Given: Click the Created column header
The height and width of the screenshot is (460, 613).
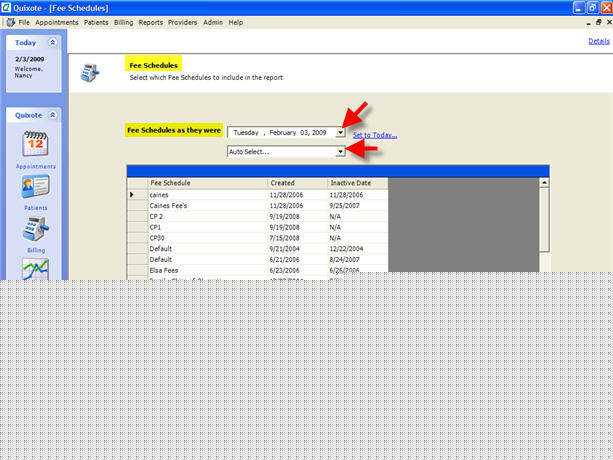Looking at the screenshot, I should click(297, 183).
